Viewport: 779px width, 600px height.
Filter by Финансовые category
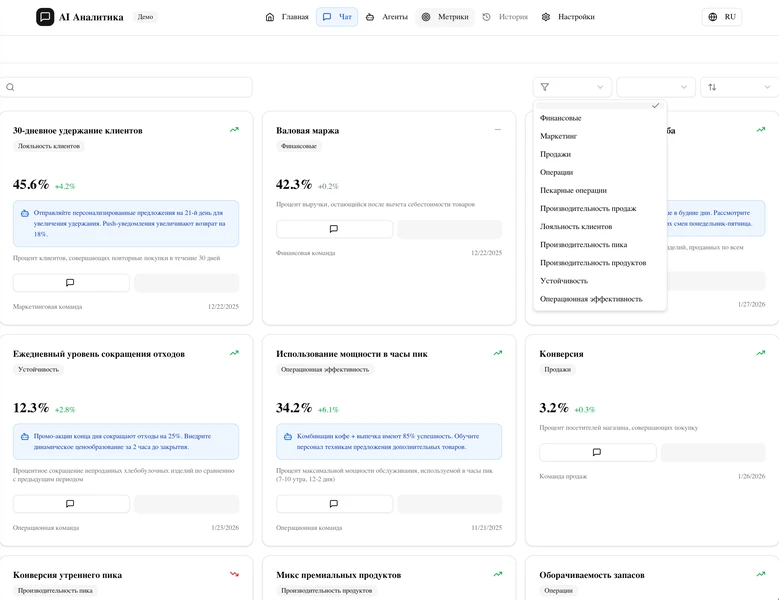point(600,118)
